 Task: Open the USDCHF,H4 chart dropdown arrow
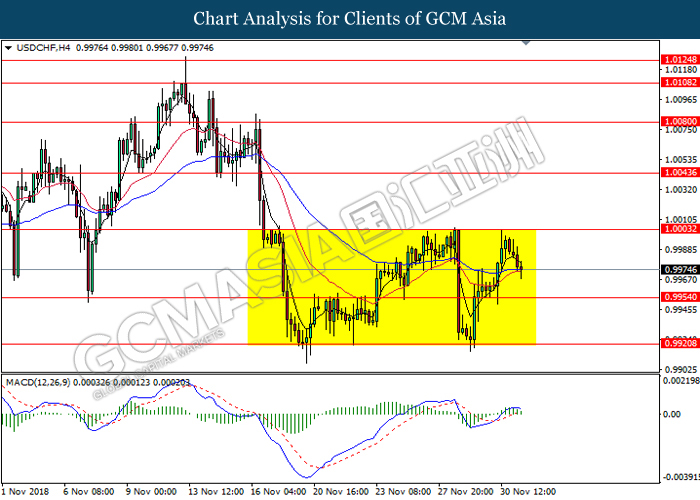pos(8,48)
